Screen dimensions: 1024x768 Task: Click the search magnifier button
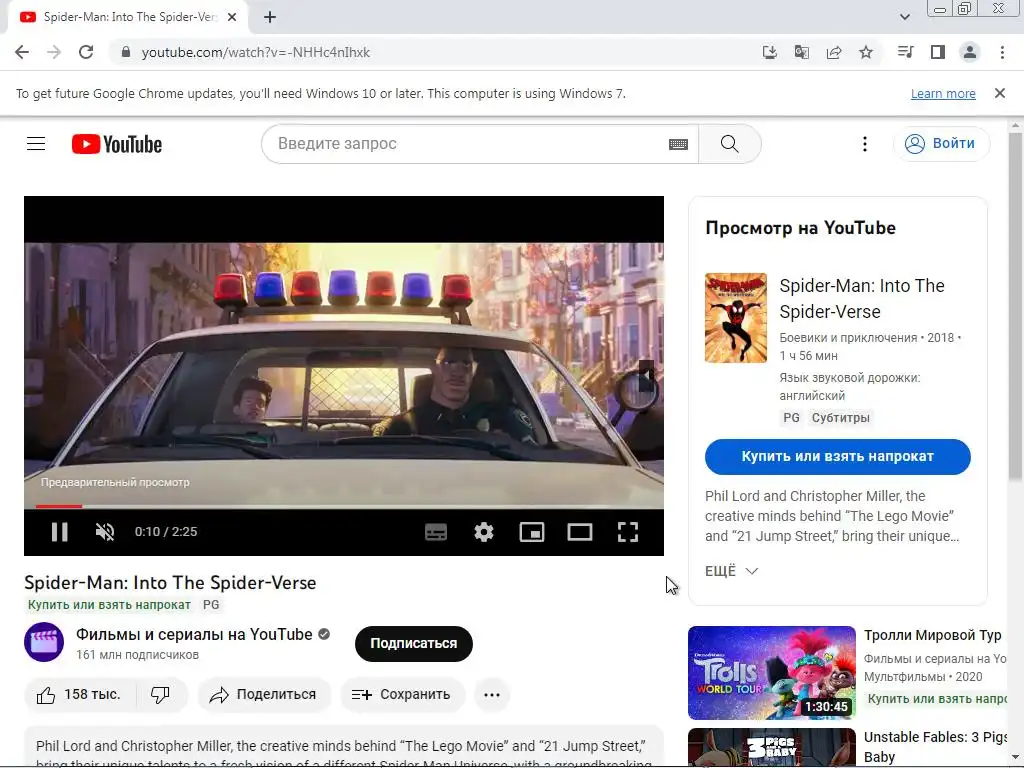pyautogui.click(x=729, y=144)
